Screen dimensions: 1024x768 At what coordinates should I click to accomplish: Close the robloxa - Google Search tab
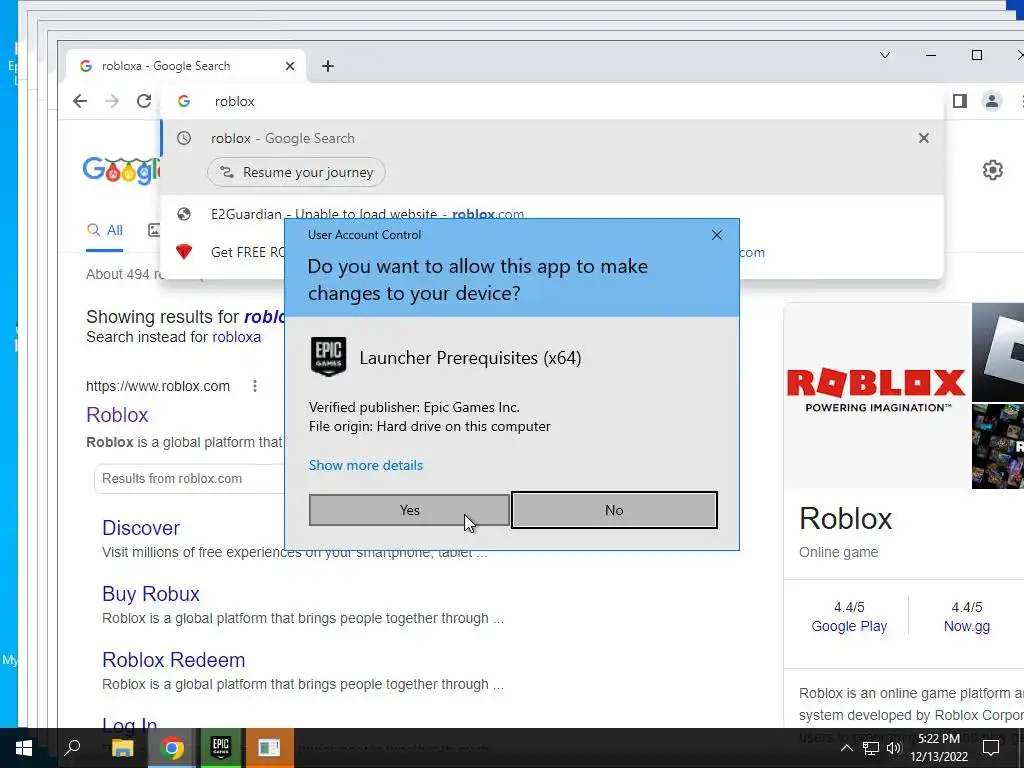(x=290, y=66)
